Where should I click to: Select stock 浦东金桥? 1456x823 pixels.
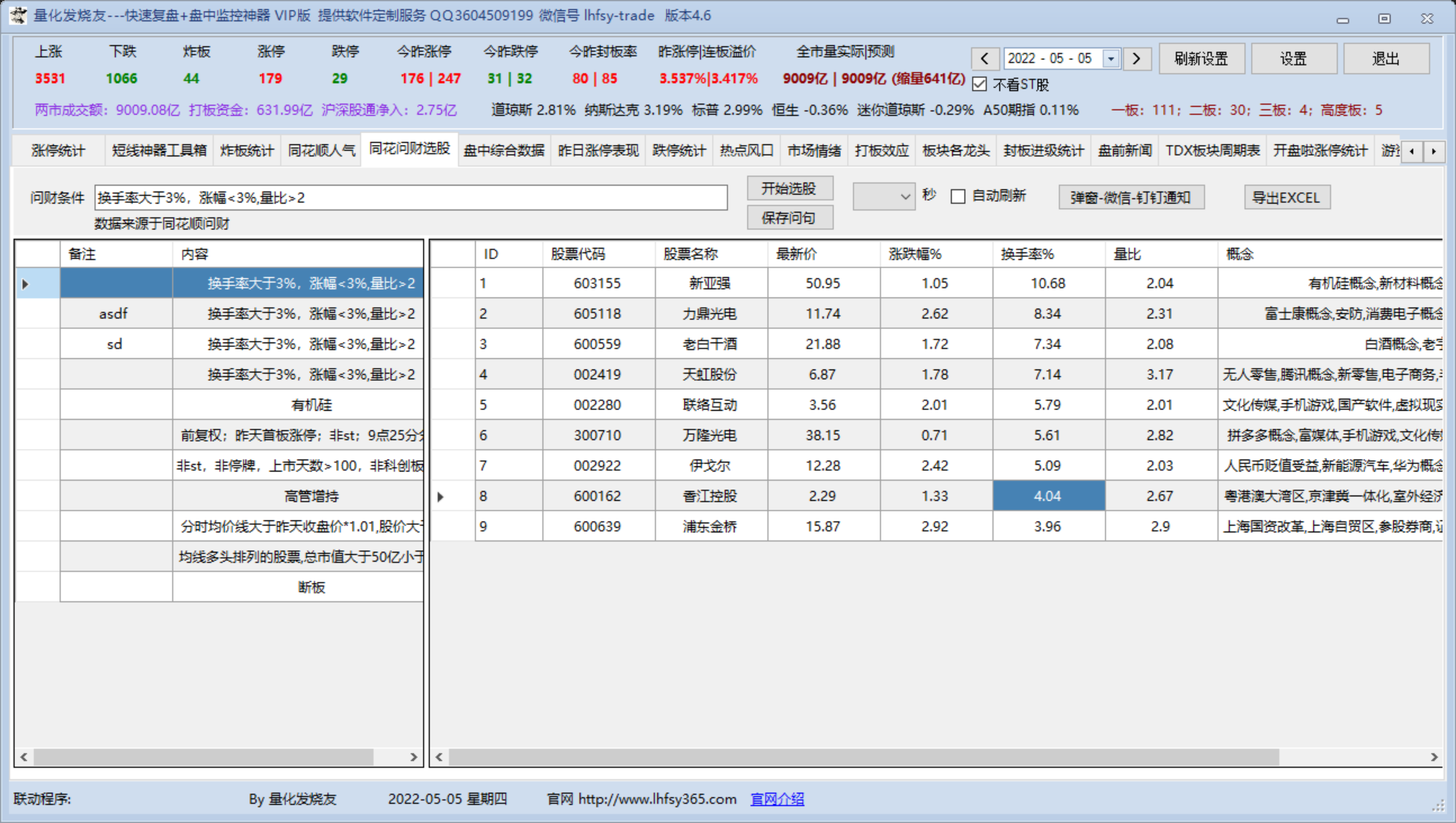[710, 527]
